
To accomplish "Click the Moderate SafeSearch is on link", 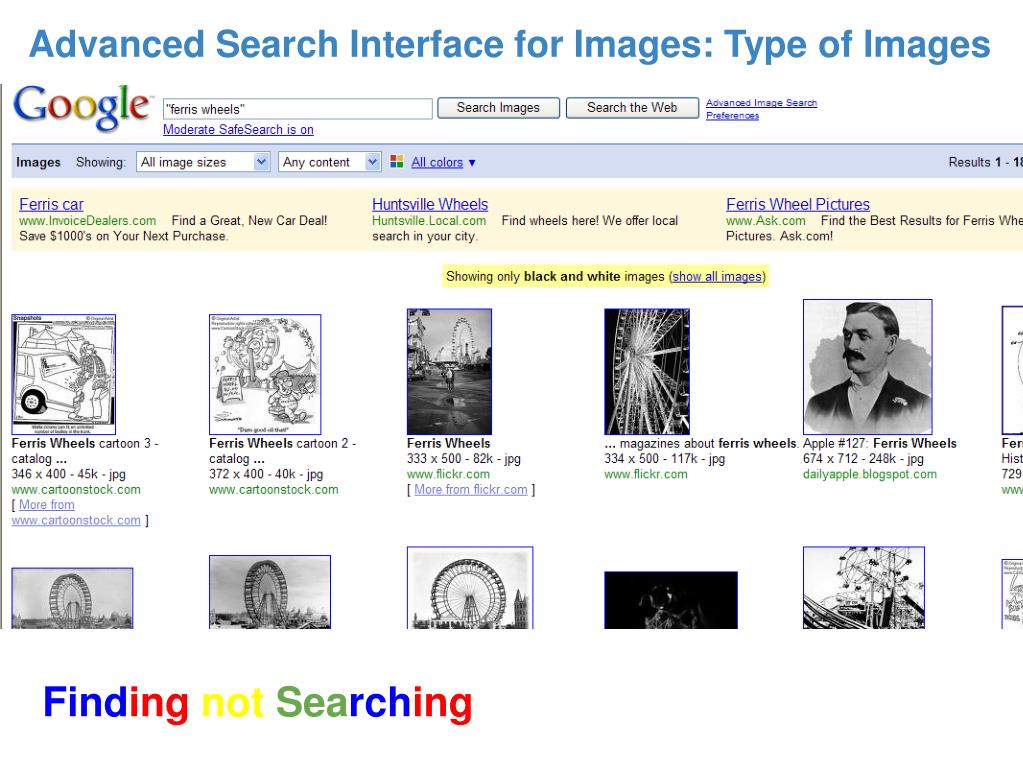I will (238, 129).
